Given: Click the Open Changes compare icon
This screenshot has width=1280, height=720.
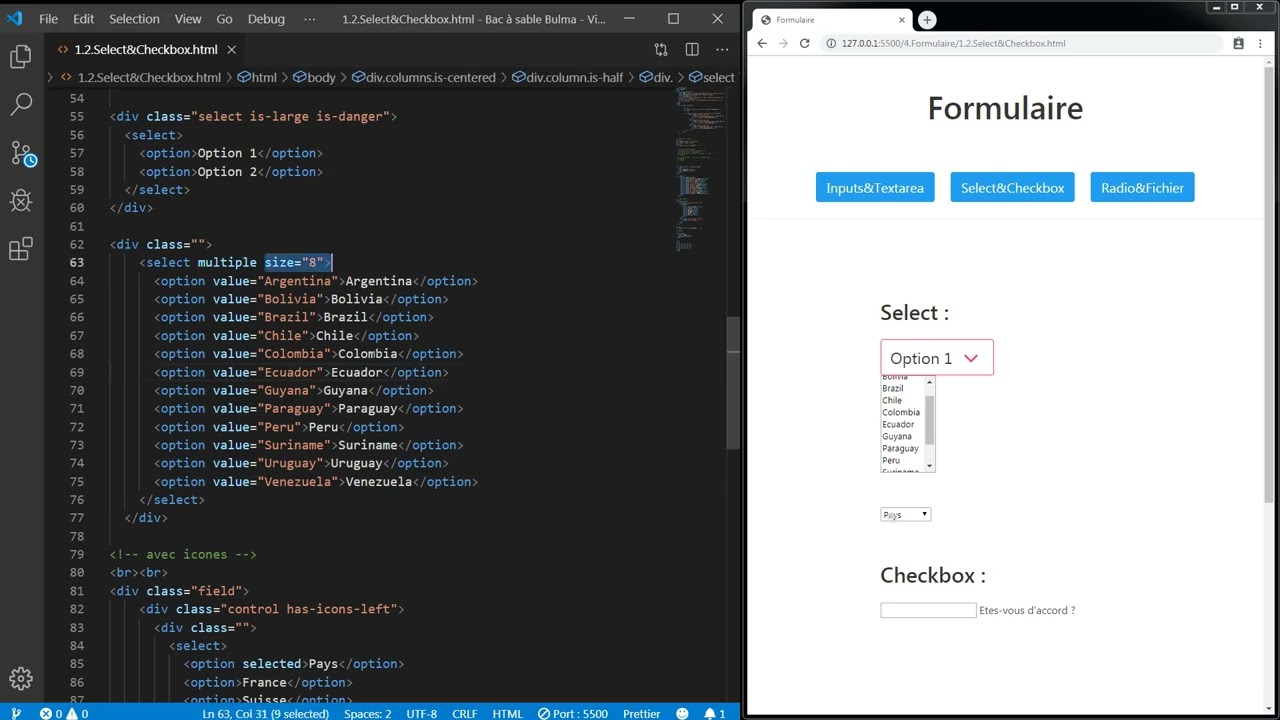Looking at the screenshot, I should [661, 49].
